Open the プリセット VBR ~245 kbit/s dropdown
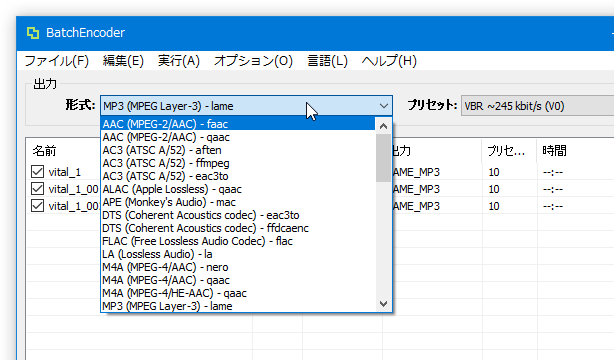 point(537,106)
